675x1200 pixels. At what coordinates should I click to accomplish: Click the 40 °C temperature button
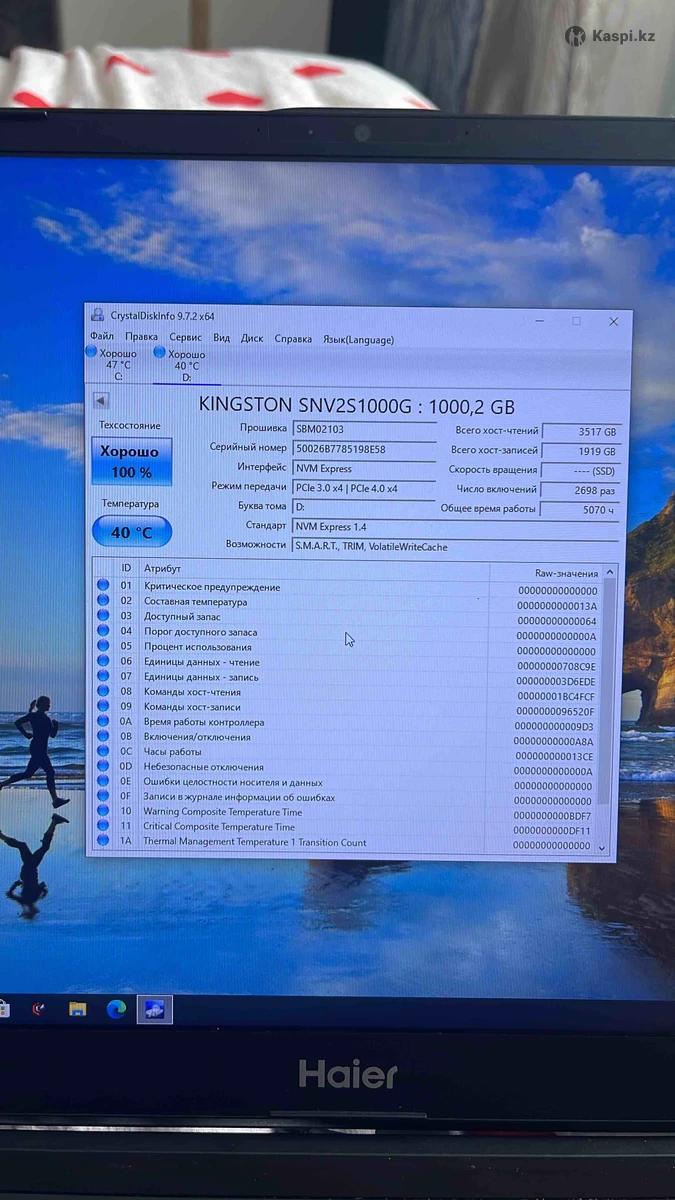pos(132,532)
